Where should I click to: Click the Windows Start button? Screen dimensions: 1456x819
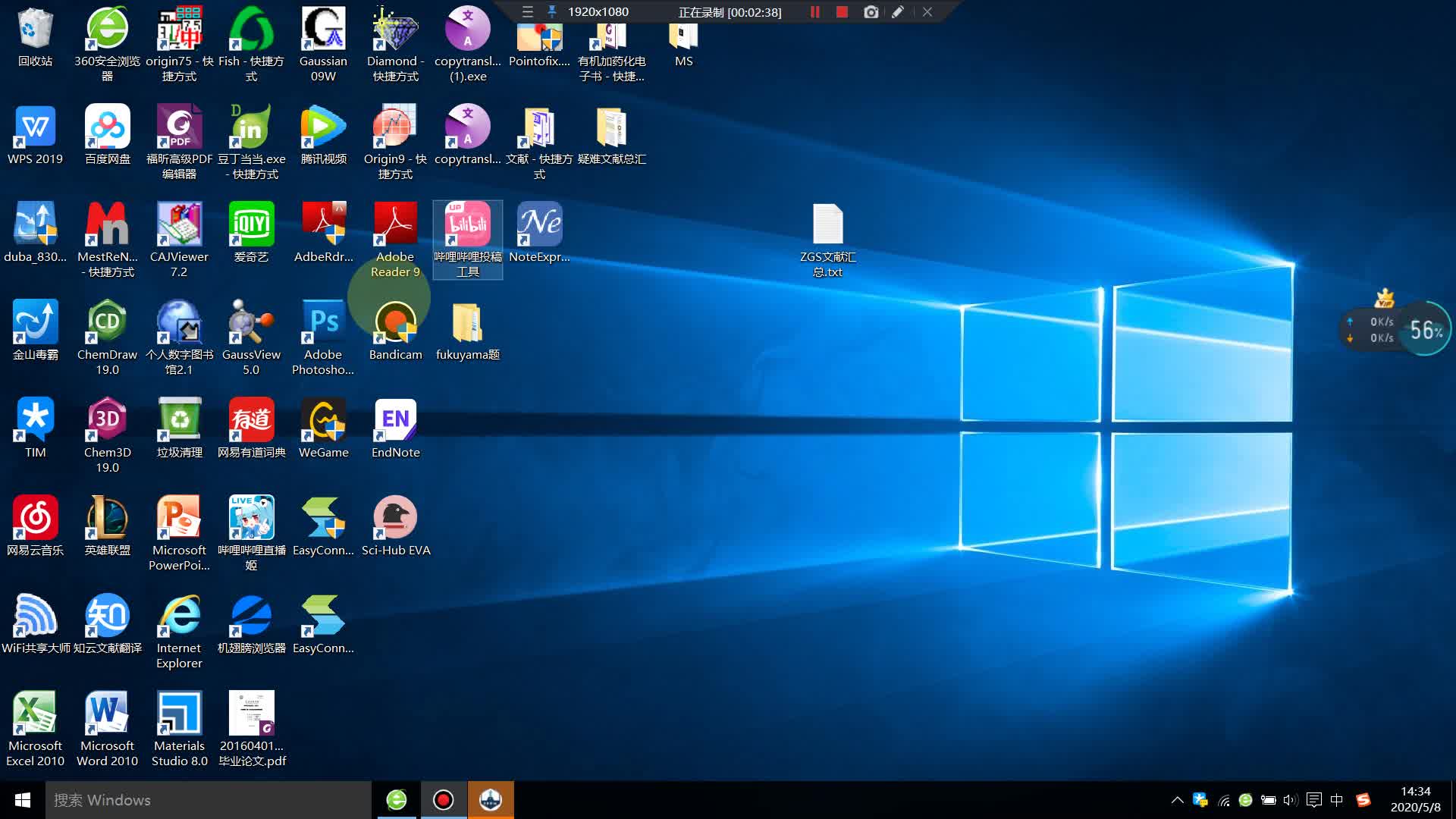(x=23, y=800)
